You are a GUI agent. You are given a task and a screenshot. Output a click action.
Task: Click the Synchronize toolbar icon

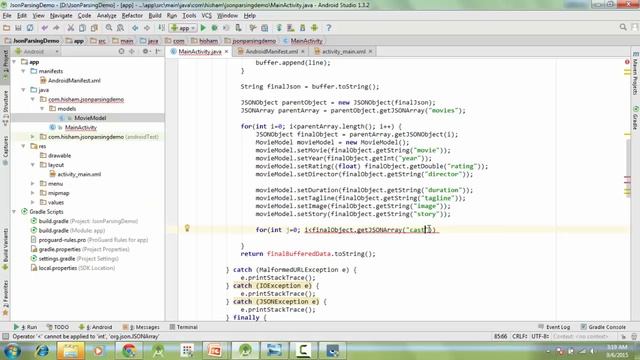(30, 28)
